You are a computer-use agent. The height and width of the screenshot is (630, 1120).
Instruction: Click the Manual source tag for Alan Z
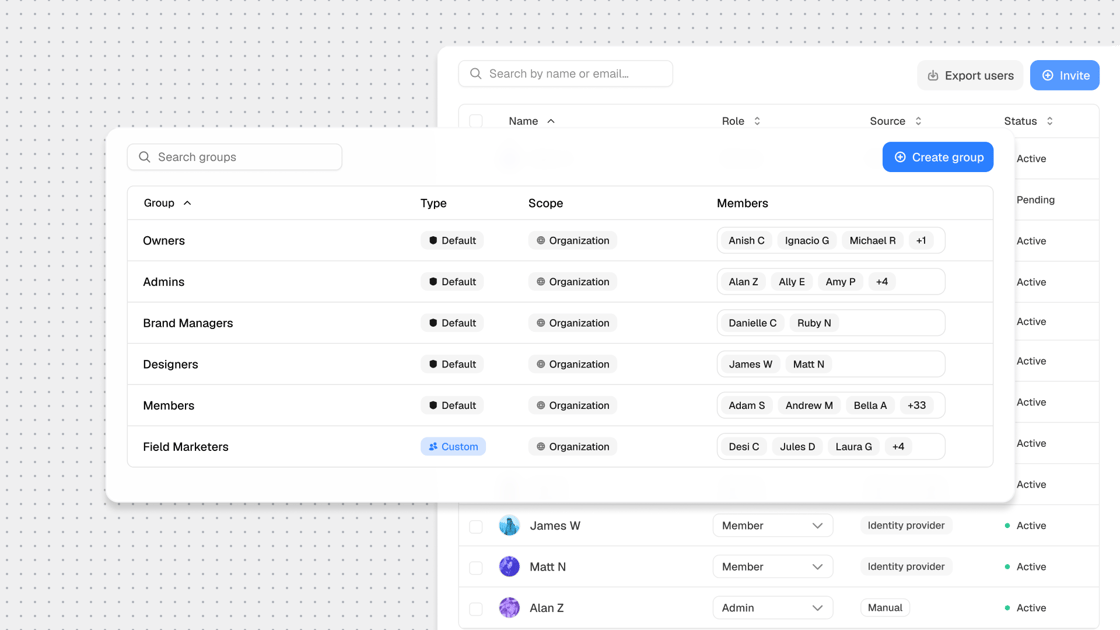[x=885, y=608]
